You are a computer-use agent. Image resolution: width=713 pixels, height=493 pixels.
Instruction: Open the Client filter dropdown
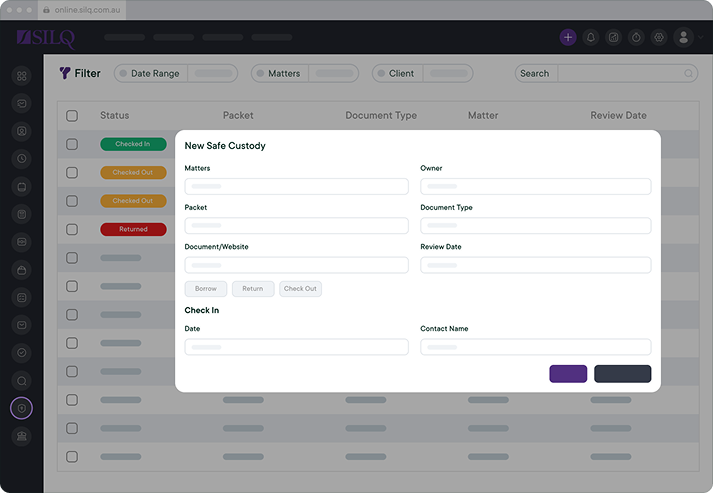(422, 73)
